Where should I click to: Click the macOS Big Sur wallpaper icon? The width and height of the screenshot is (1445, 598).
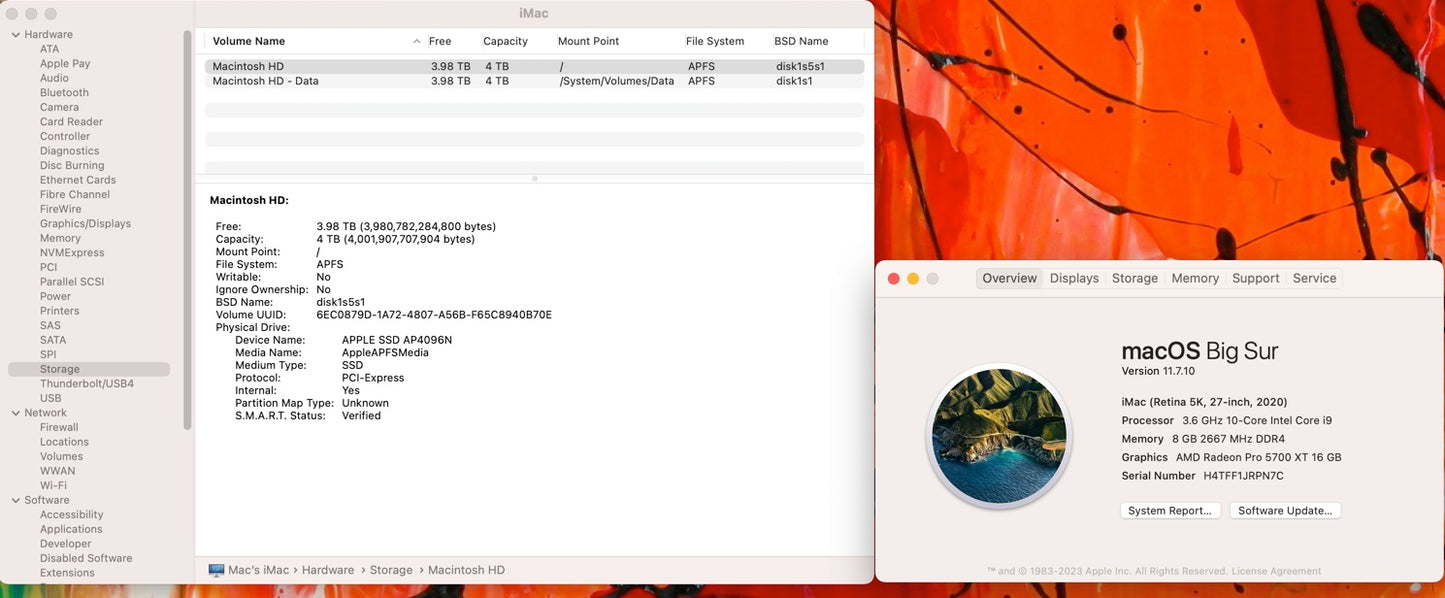tap(999, 436)
